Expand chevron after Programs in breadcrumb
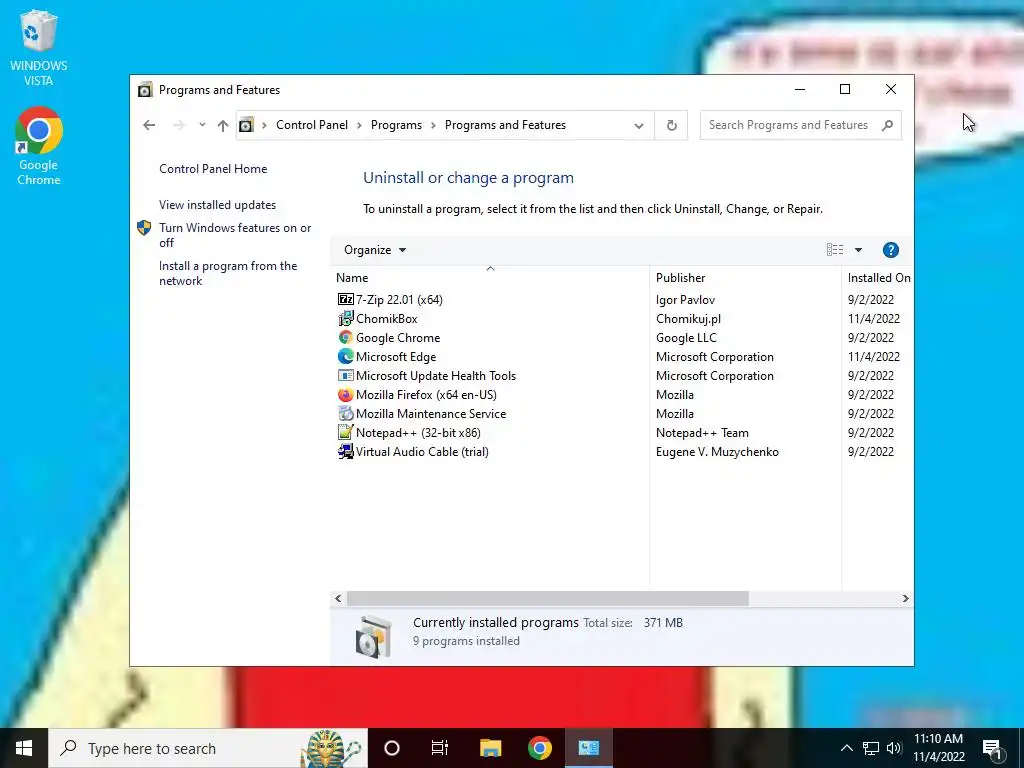Image resolution: width=1024 pixels, height=768 pixels. click(x=433, y=125)
